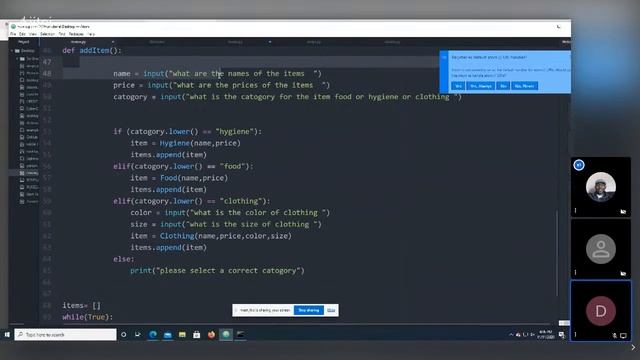
Task: Select the Project panel tab
Action: (x=24, y=42)
